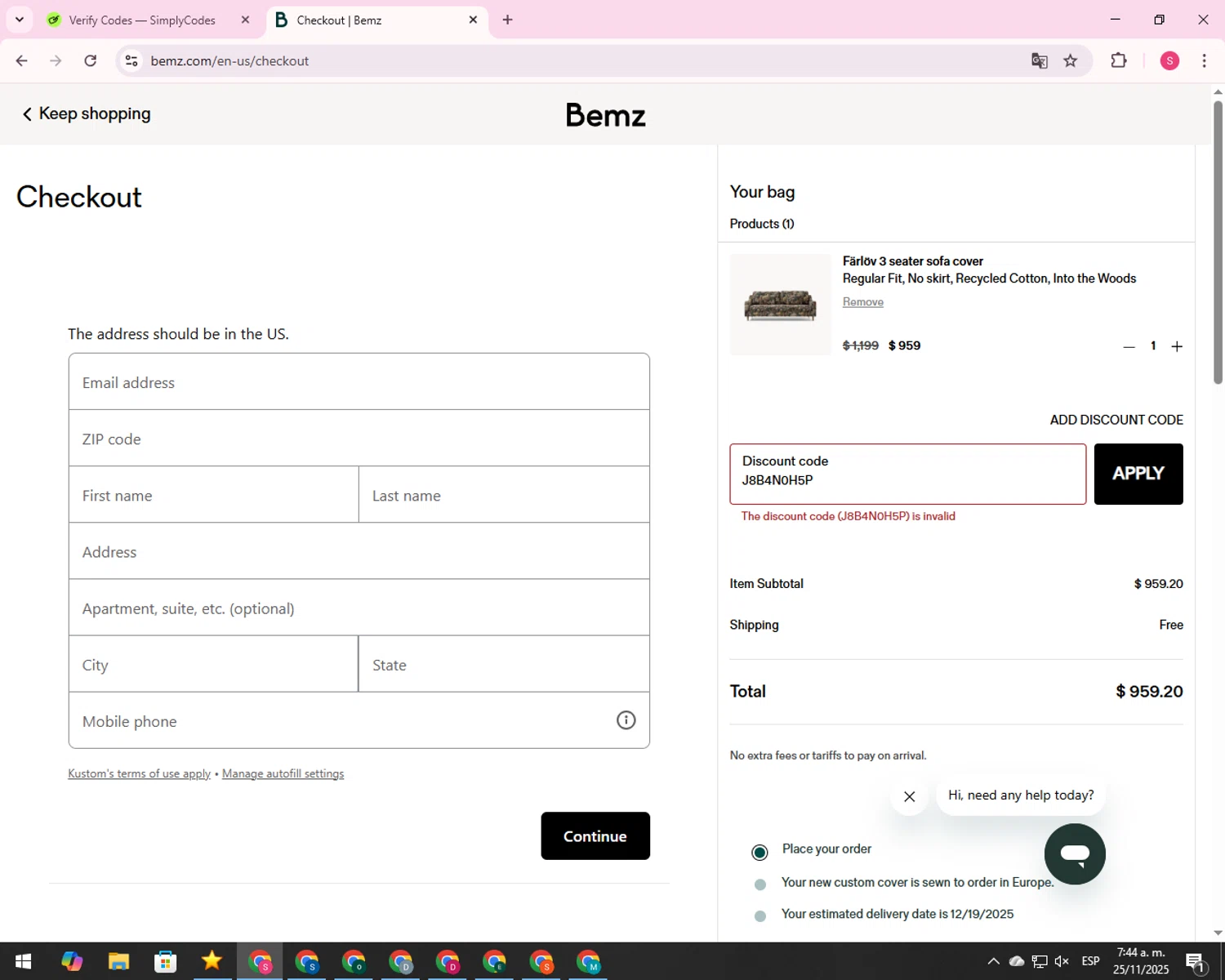Screen dimensions: 1225x980
Task: Open the State field
Action: click(504, 664)
